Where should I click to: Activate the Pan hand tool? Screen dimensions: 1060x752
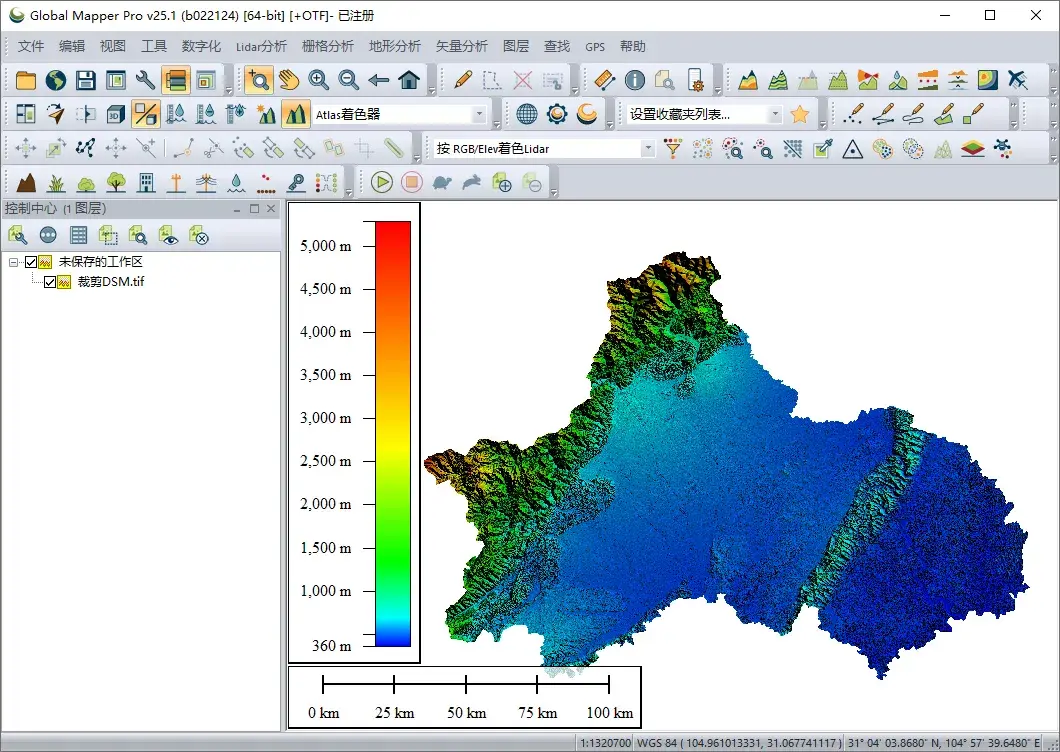(x=288, y=80)
